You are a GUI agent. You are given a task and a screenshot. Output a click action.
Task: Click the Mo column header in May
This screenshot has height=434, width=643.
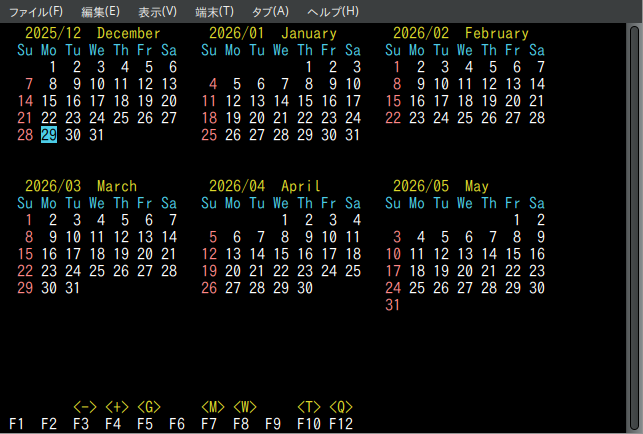coord(417,203)
